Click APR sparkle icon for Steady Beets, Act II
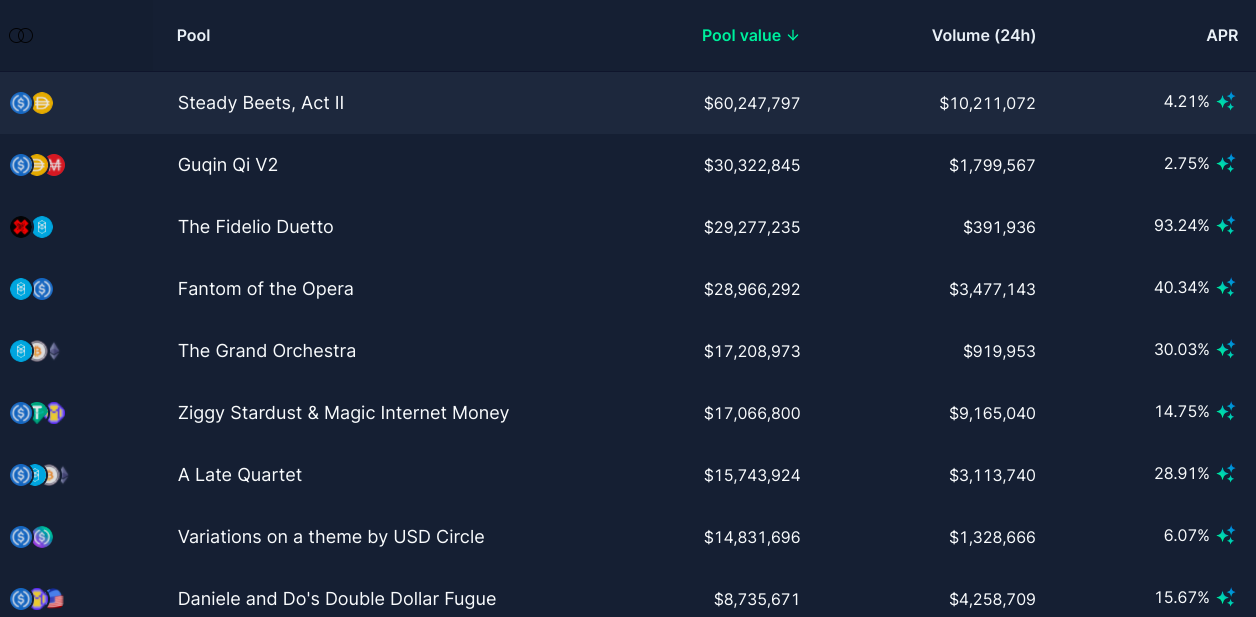Viewport: 1256px width, 617px height. [x=1226, y=102]
